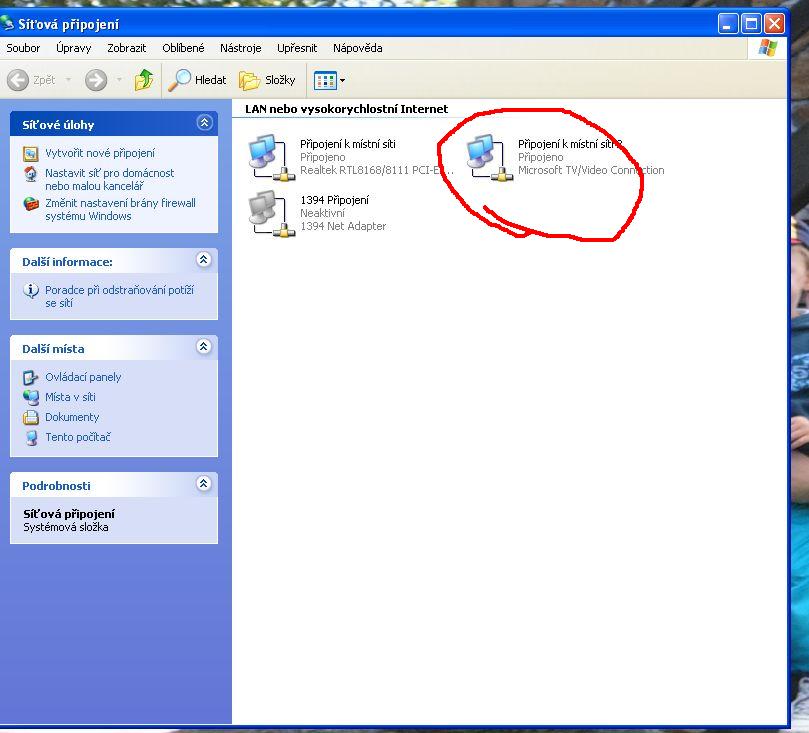The height and width of the screenshot is (733, 809).
Task: Open the Oblíbené menu
Action: [183, 48]
